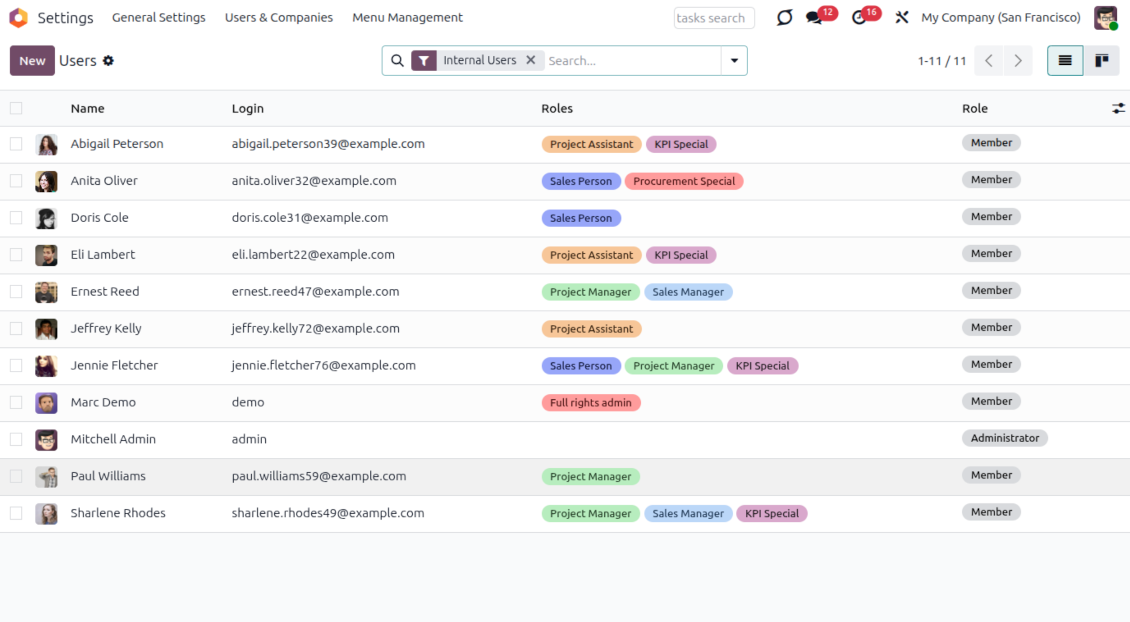Screen dimensions: 1130x622
Task: Select the Doris Cole row checkbox
Action: 16,217
